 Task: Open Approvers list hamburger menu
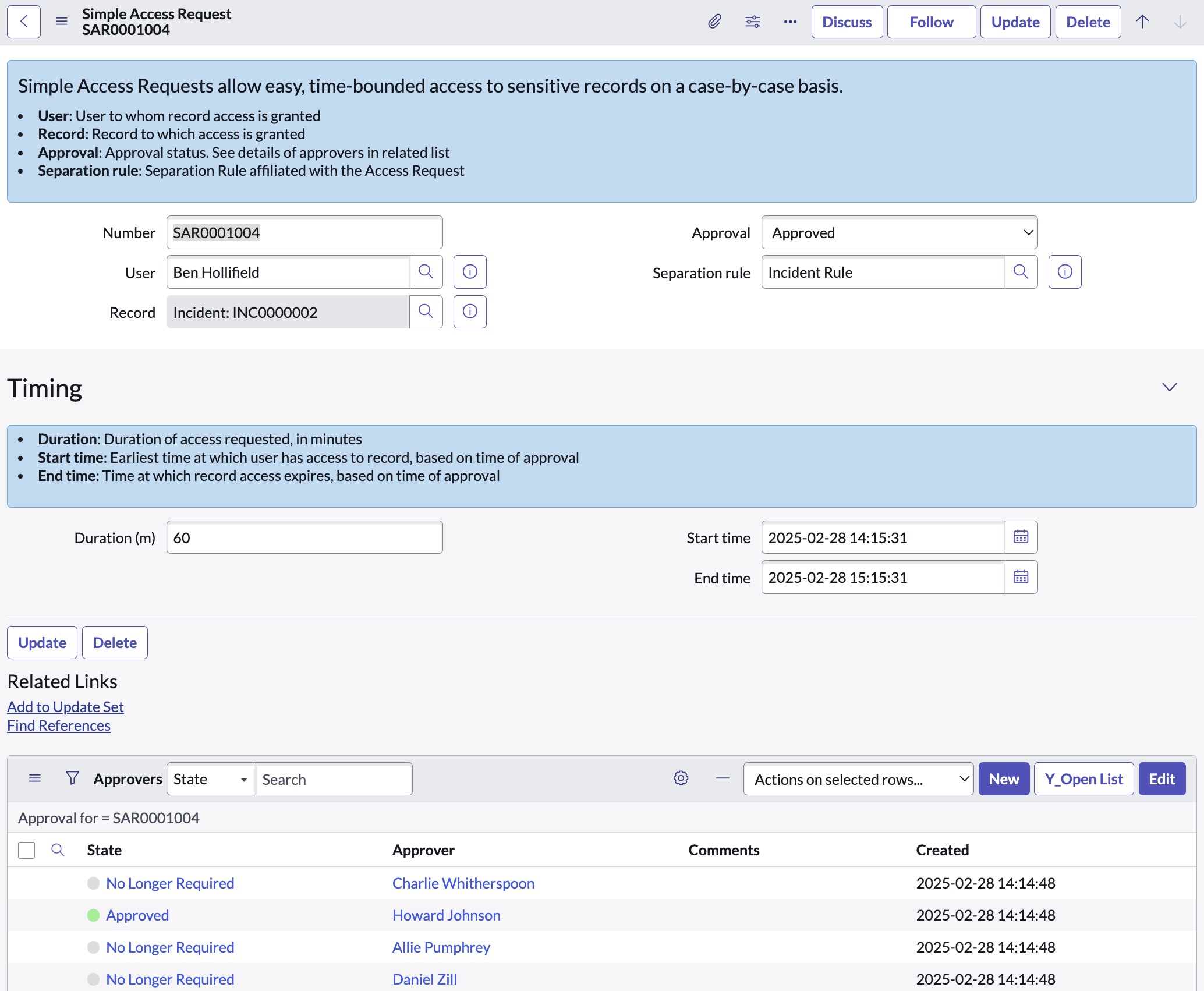35,778
